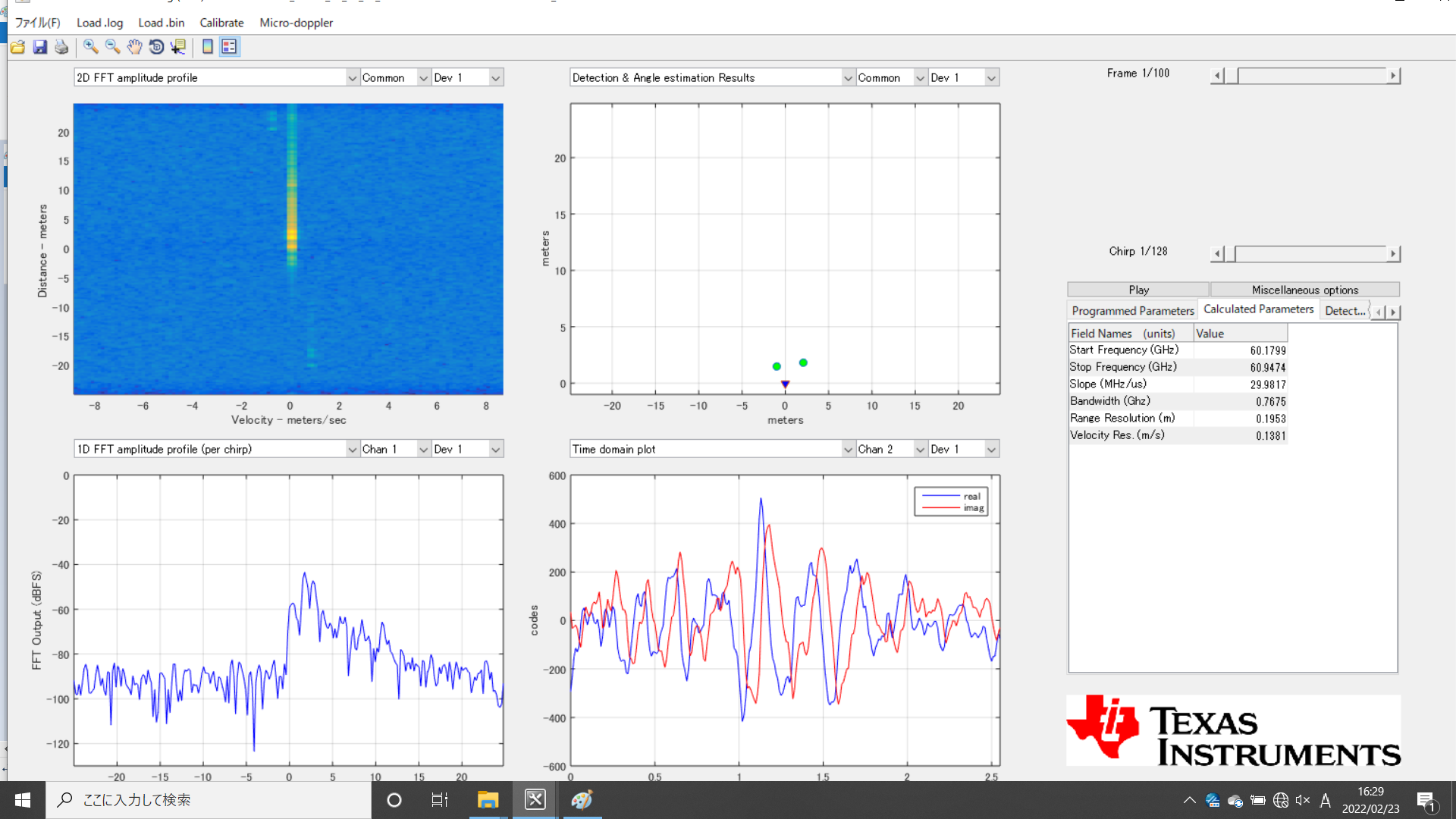Click the tab strip right scroll arrow
The image size is (1456, 819).
[1393, 312]
